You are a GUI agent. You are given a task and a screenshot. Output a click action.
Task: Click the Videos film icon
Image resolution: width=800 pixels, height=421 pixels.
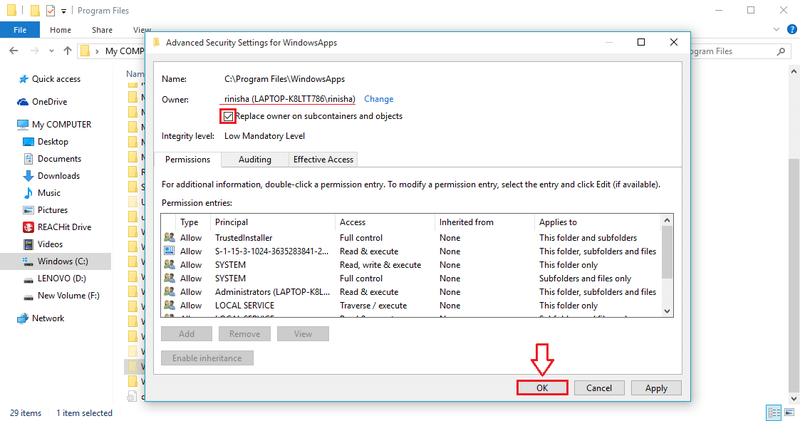[x=29, y=244]
